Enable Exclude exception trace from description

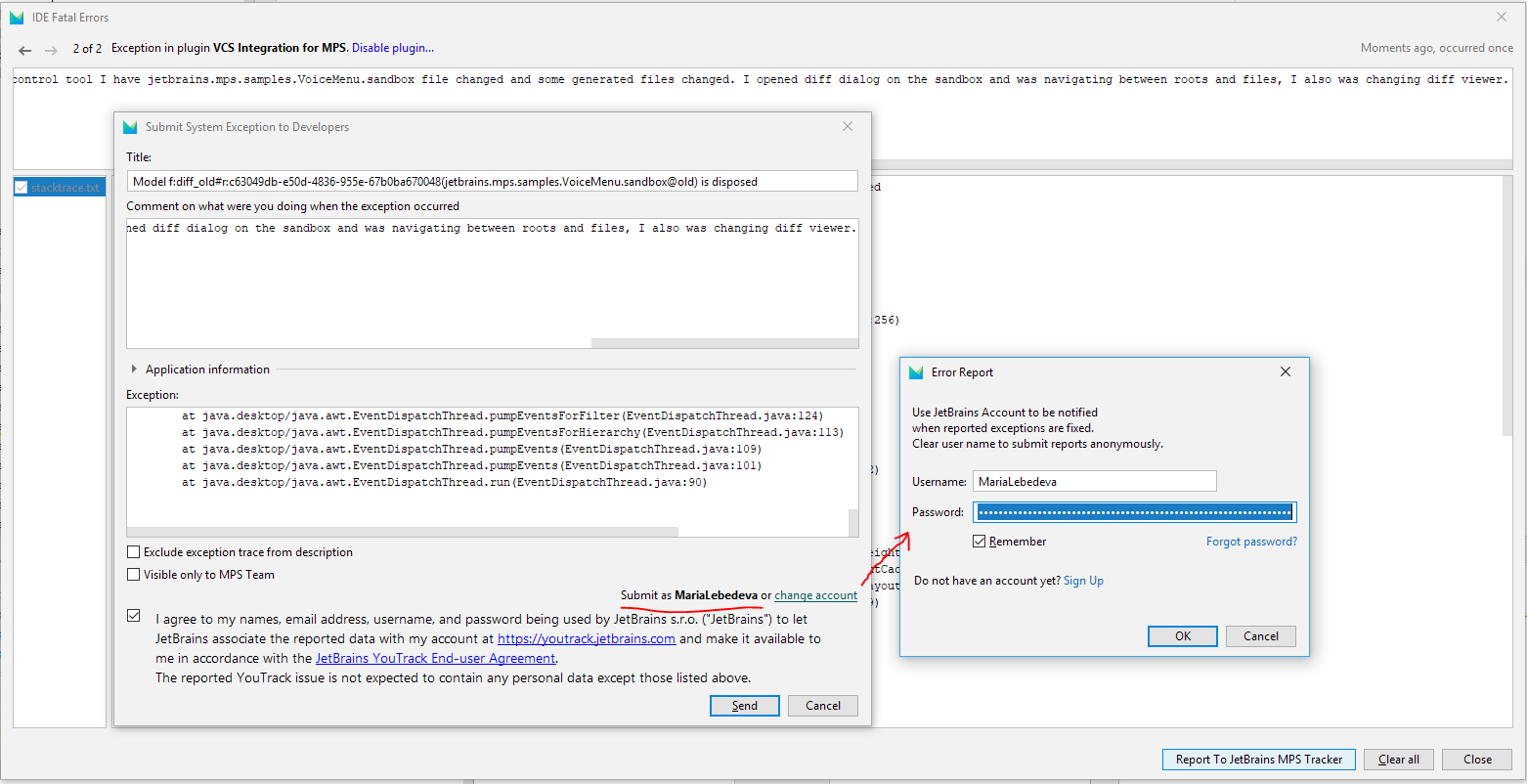tap(134, 552)
